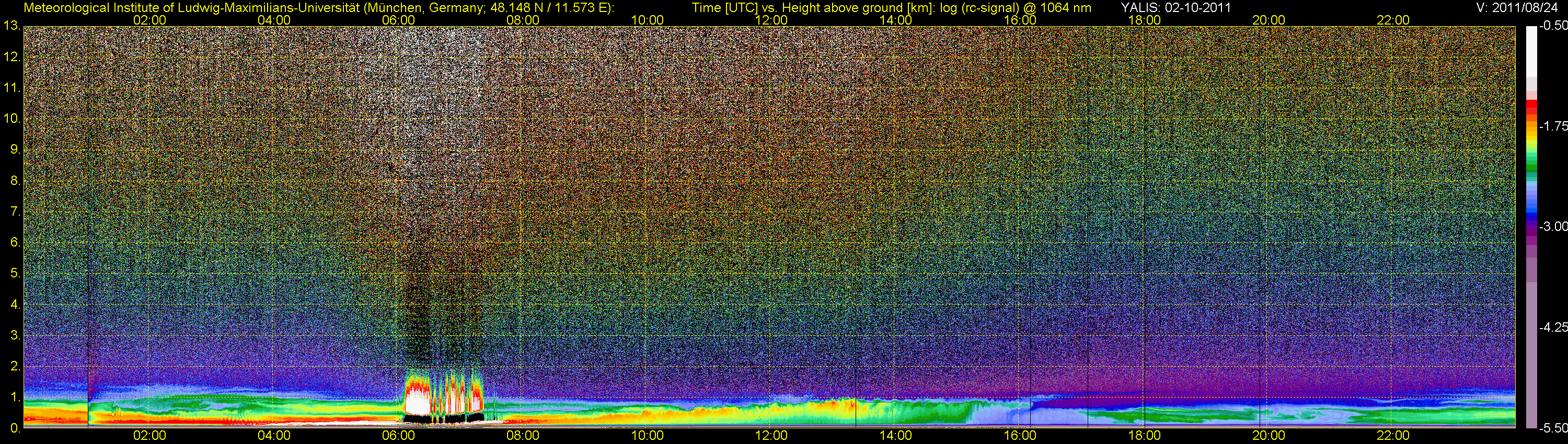Click the 04:00 label on the bottom time axis
The height and width of the screenshot is (444, 1568).
(x=274, y=436)
